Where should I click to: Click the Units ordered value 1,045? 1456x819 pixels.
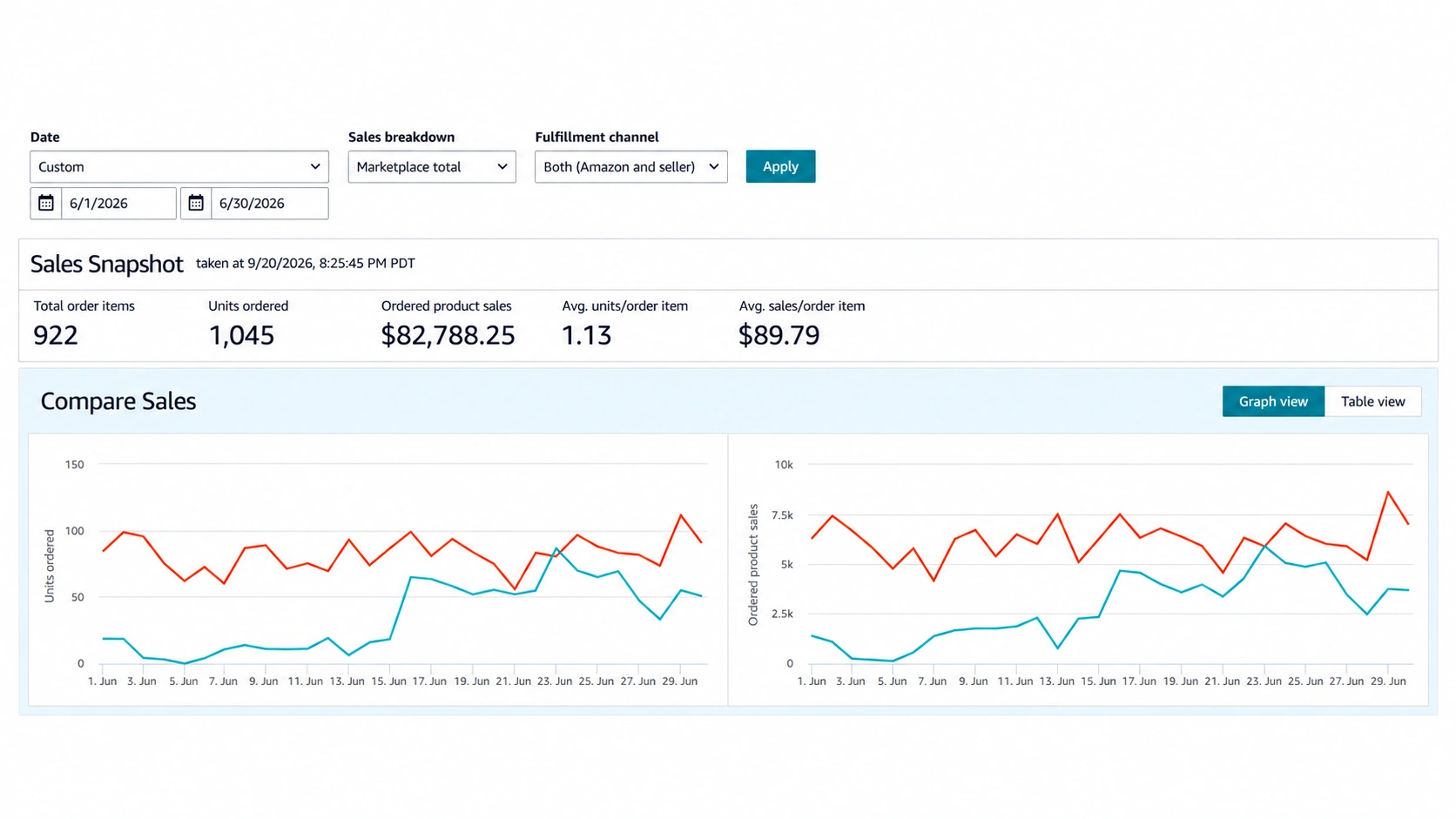tap(241, 335)
